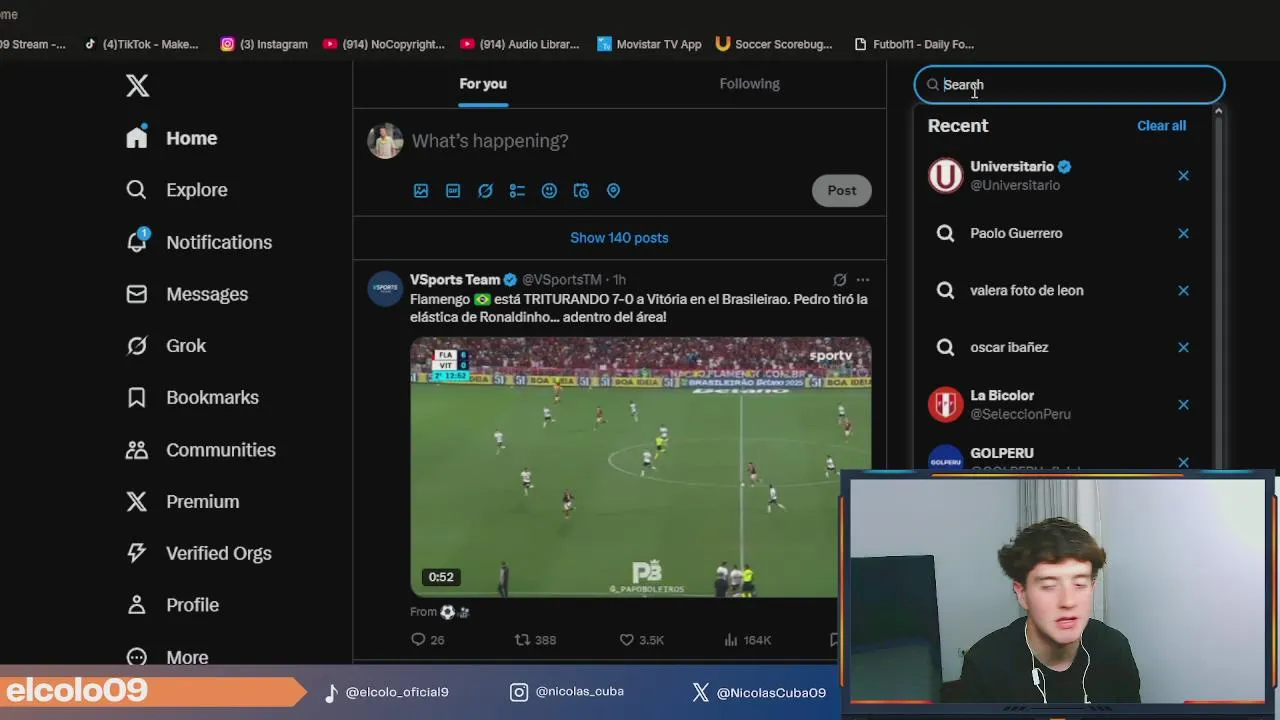Open Communities in the sidebar
This screenshot has width=1280, height=720.
tap(201, 450)
